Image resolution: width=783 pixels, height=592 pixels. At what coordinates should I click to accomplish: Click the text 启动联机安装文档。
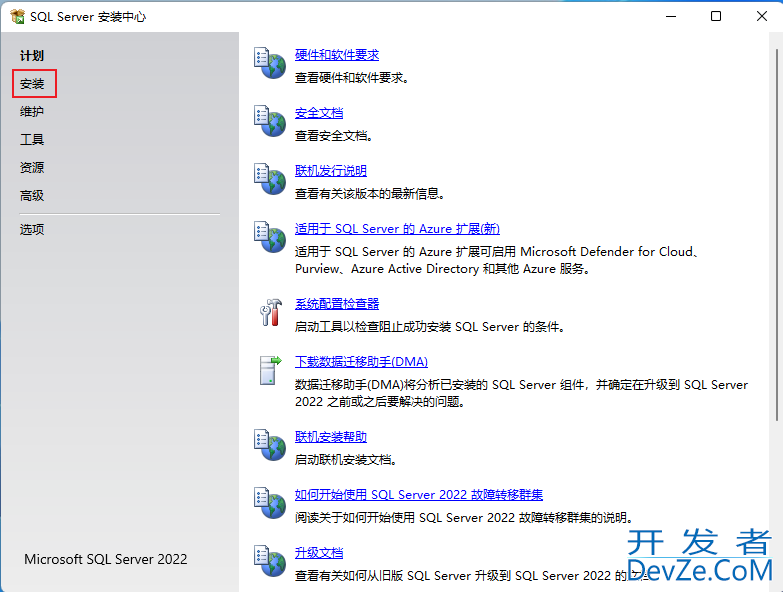coord(346,460)
